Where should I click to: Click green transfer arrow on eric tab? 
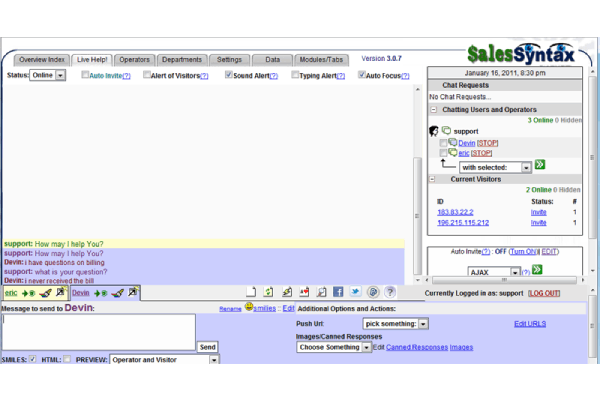point(28,294)
